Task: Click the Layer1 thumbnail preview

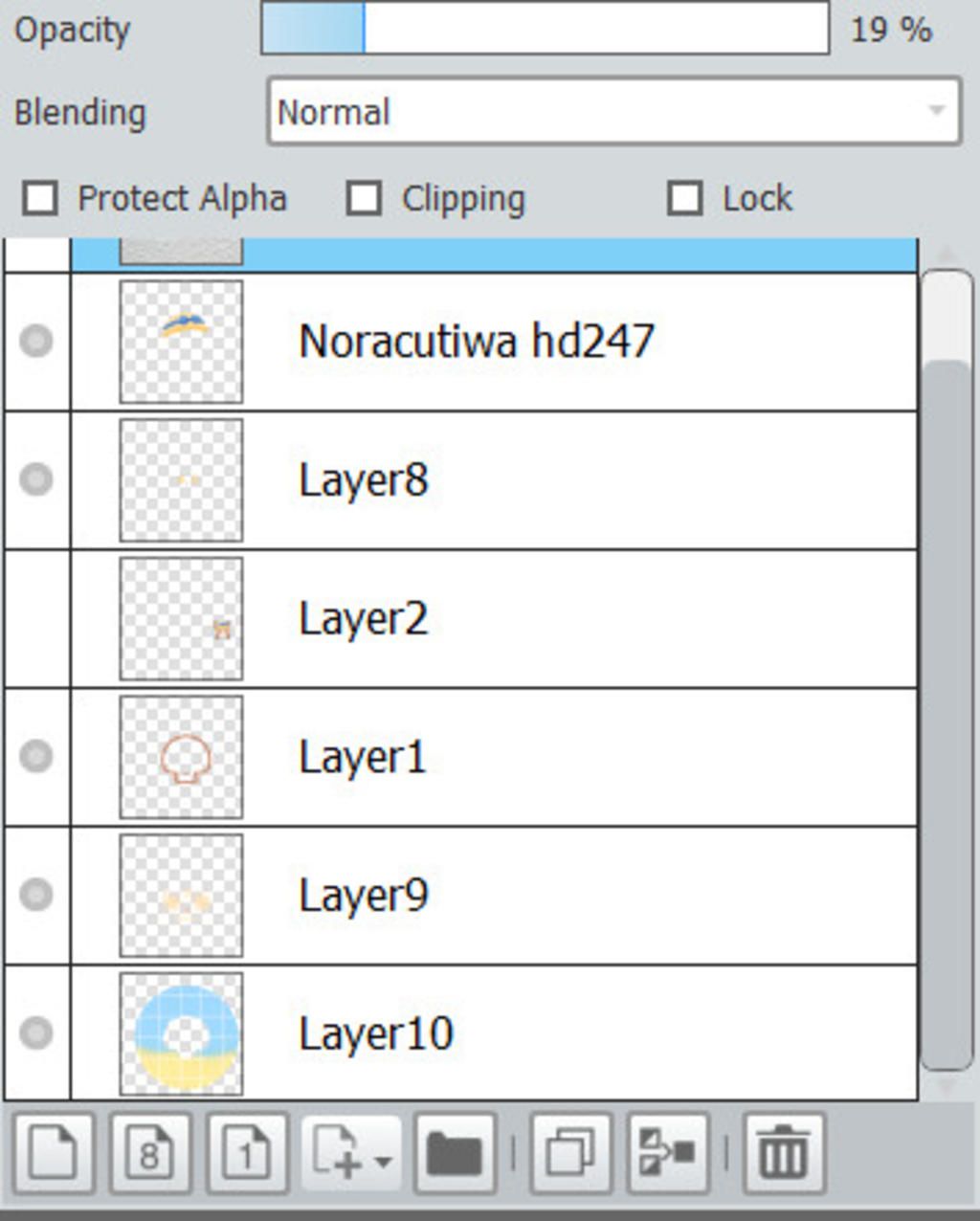Action: click(x=181, y=757)
